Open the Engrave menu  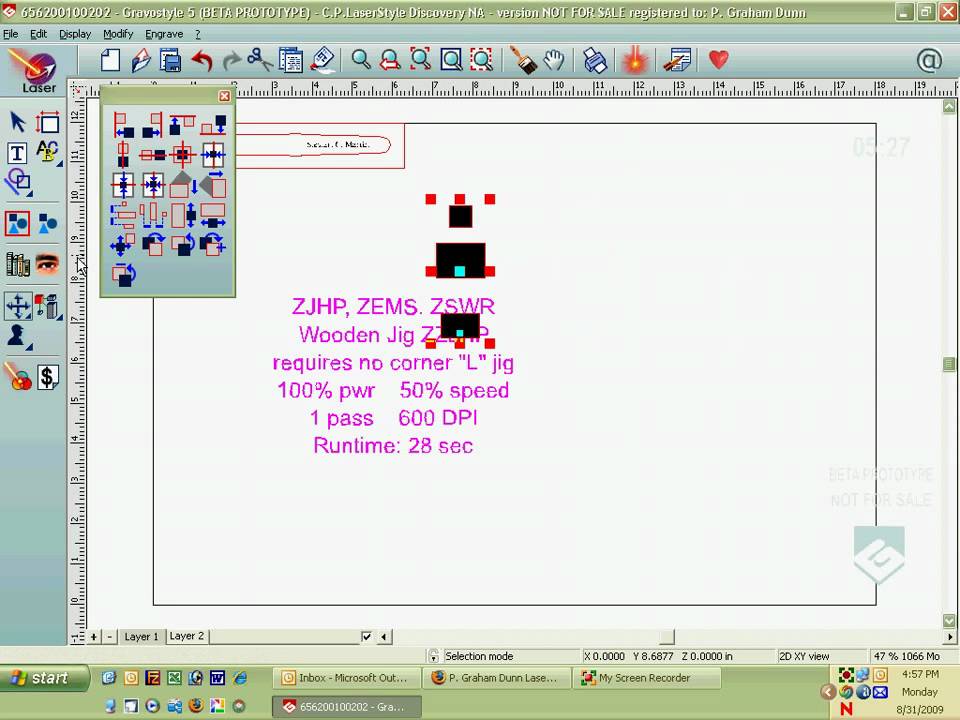[163, 34]
